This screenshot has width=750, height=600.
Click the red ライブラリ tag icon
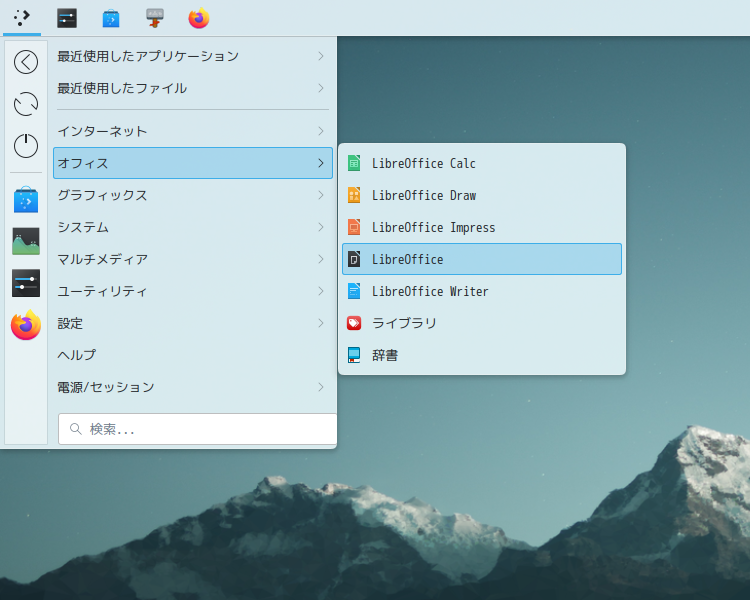pyautogui.click(x=354, y=323)
